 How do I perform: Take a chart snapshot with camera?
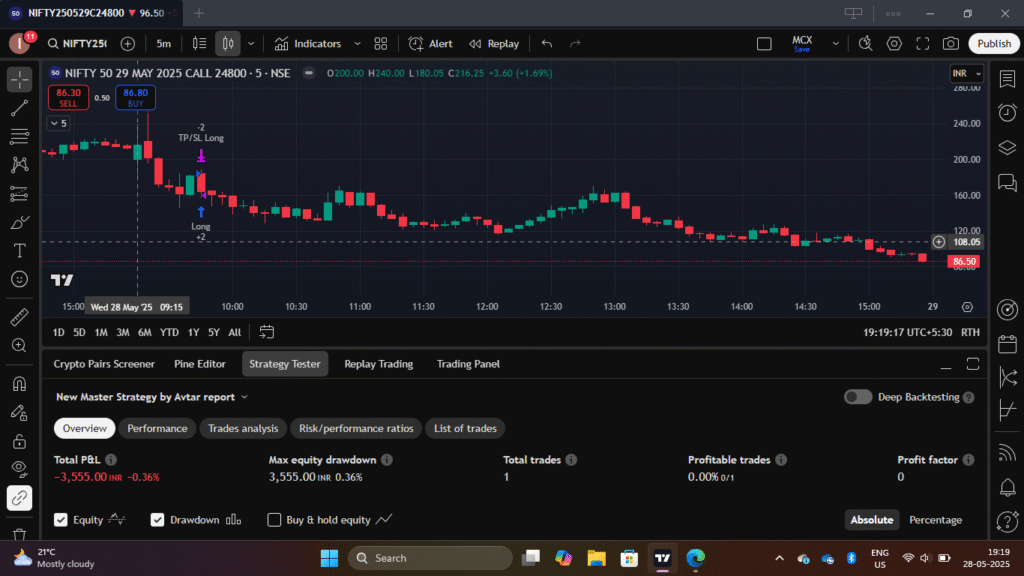[x=951, y=44]
